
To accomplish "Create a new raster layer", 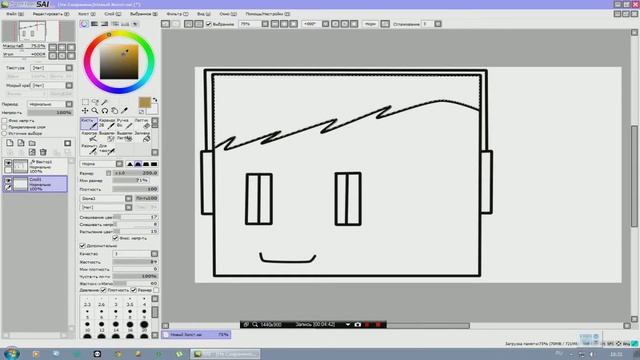I will tap(10, 143).
